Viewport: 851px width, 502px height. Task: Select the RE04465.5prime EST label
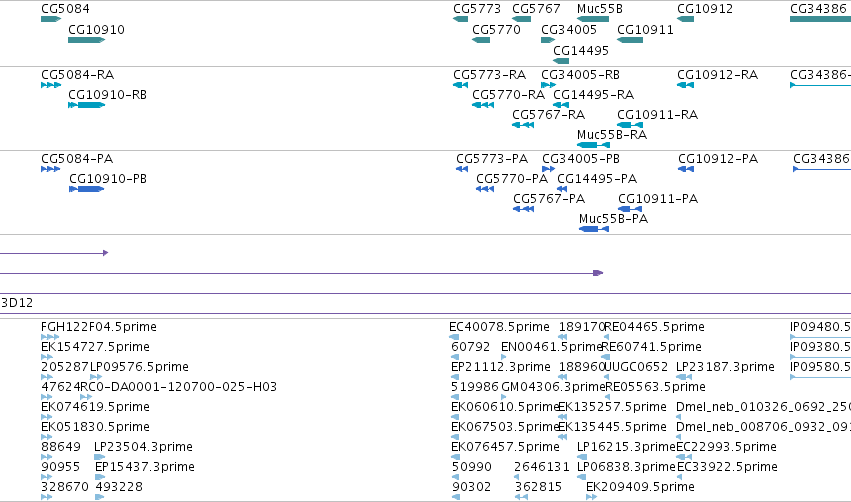pos(655,327)
